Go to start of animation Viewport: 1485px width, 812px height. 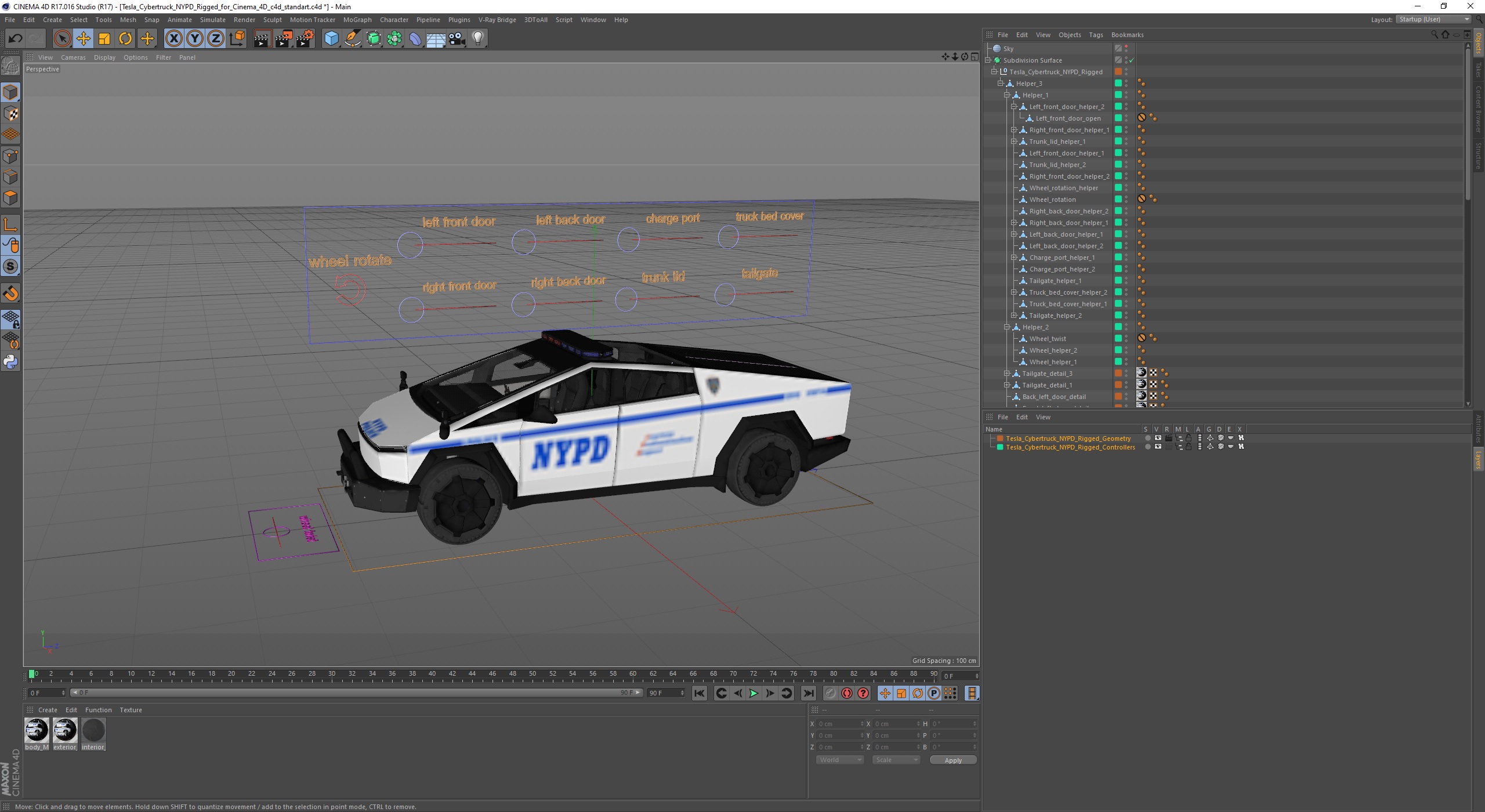700,693
